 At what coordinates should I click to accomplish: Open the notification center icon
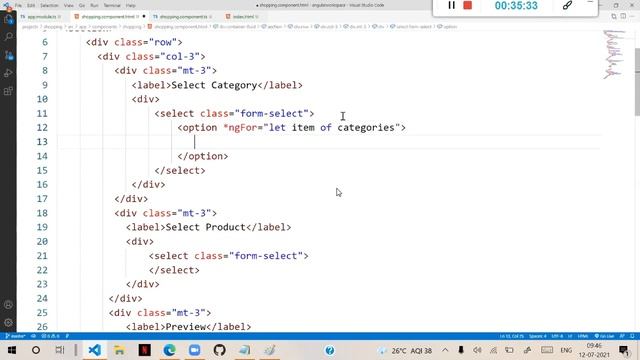(624, 350)
